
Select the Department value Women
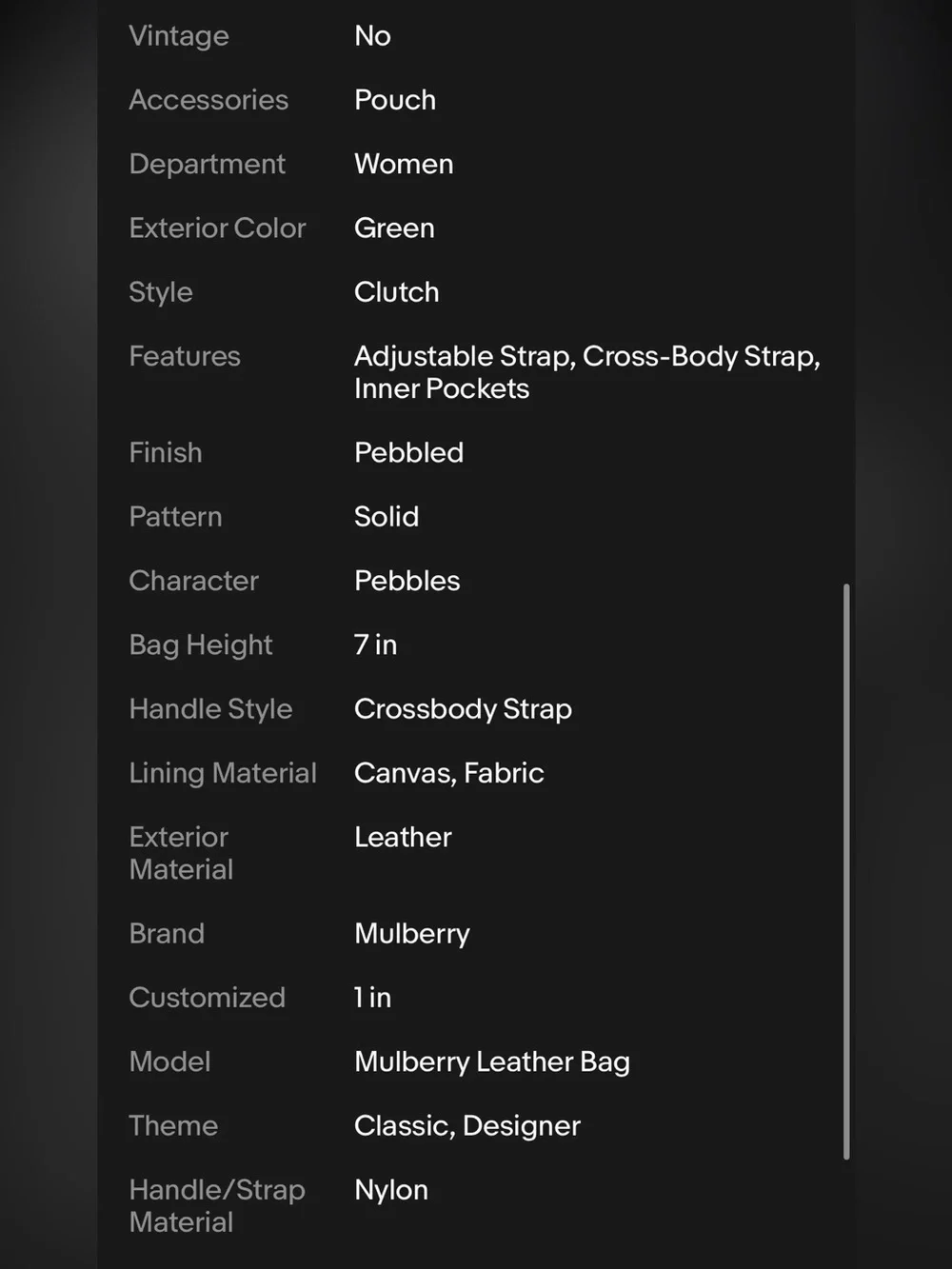point(404,164)
